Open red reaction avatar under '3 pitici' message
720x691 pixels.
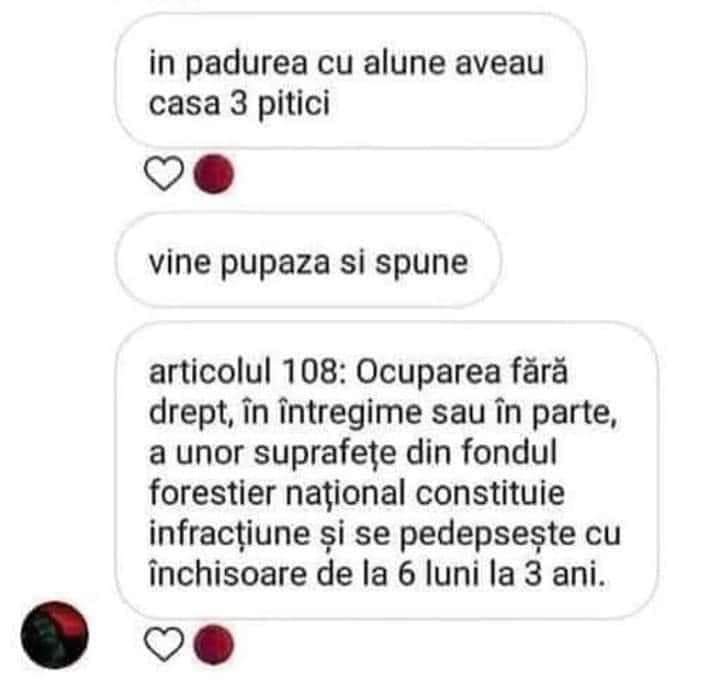pos(214,174)
